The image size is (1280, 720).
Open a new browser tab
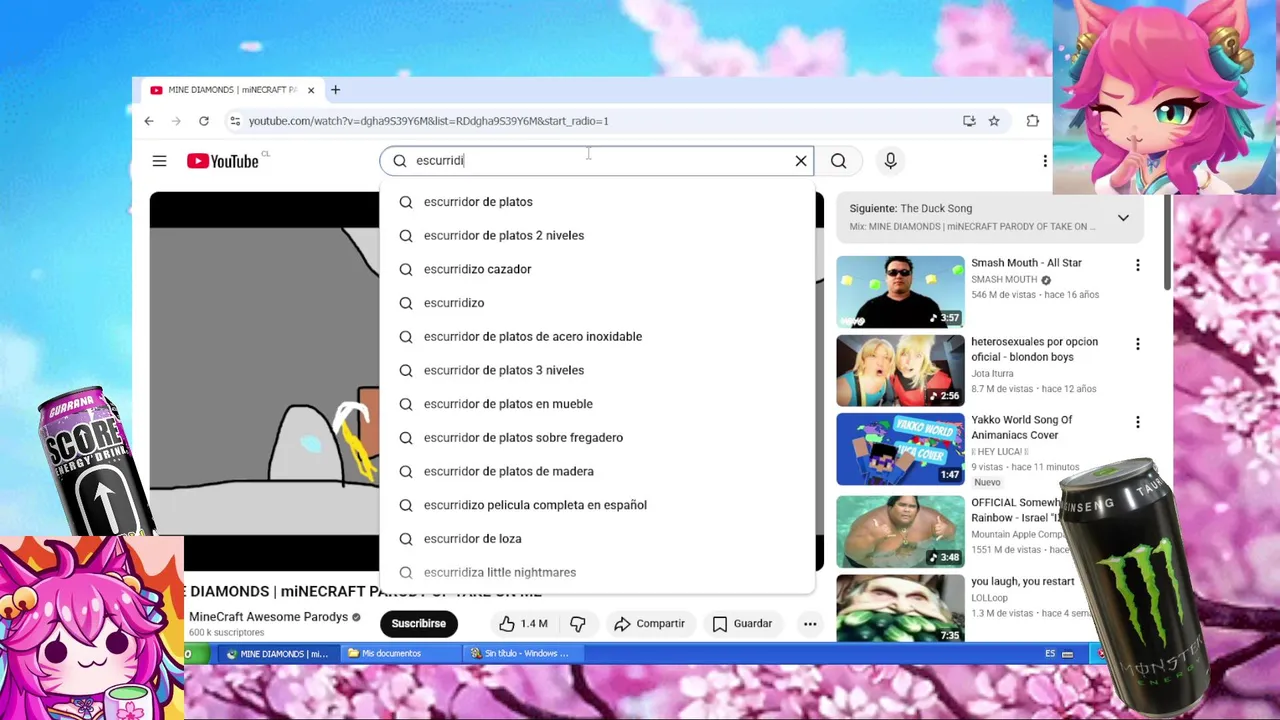pyautogui.click(x=335, y=90)
